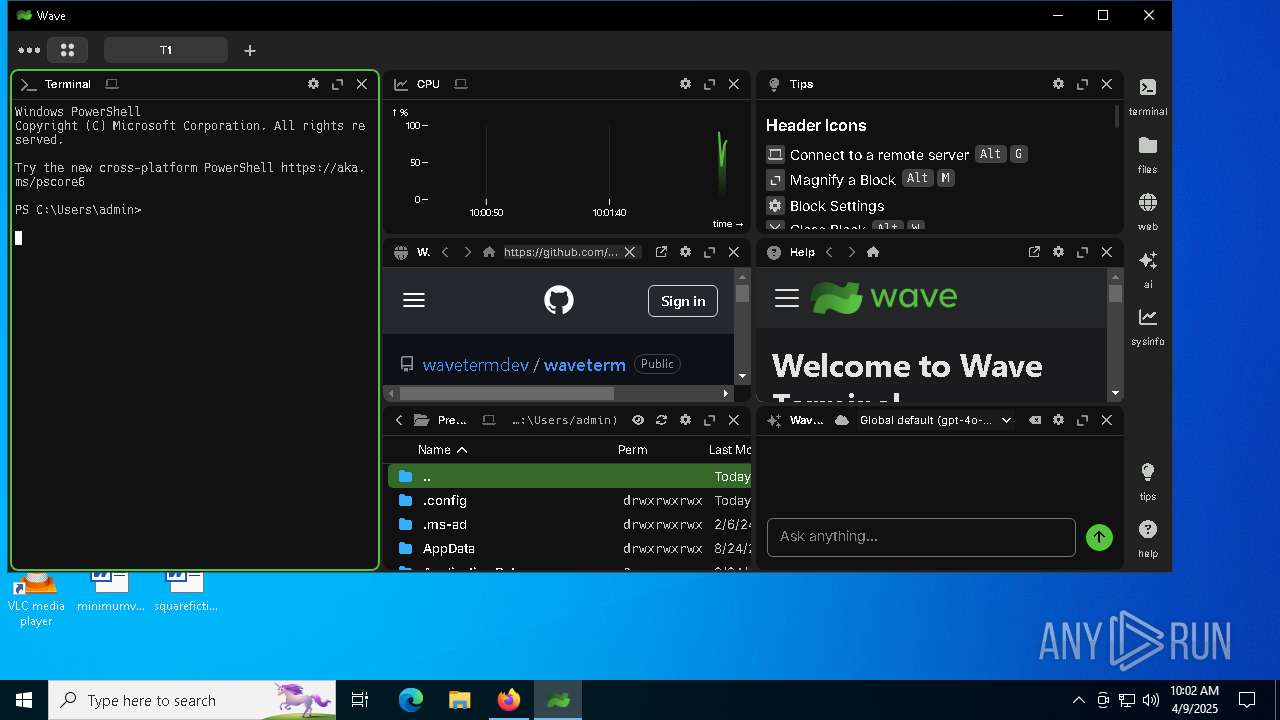This screenshot has width=1280, height=720.
Task: Click the connection icon in Terminal header
Action: click(112, 84)
